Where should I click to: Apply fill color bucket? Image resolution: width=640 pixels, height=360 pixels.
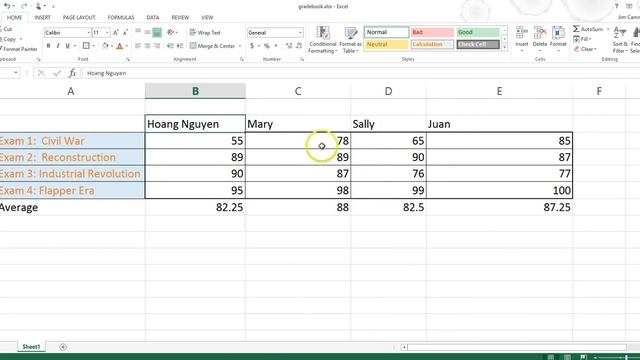[x=105, y=46]
